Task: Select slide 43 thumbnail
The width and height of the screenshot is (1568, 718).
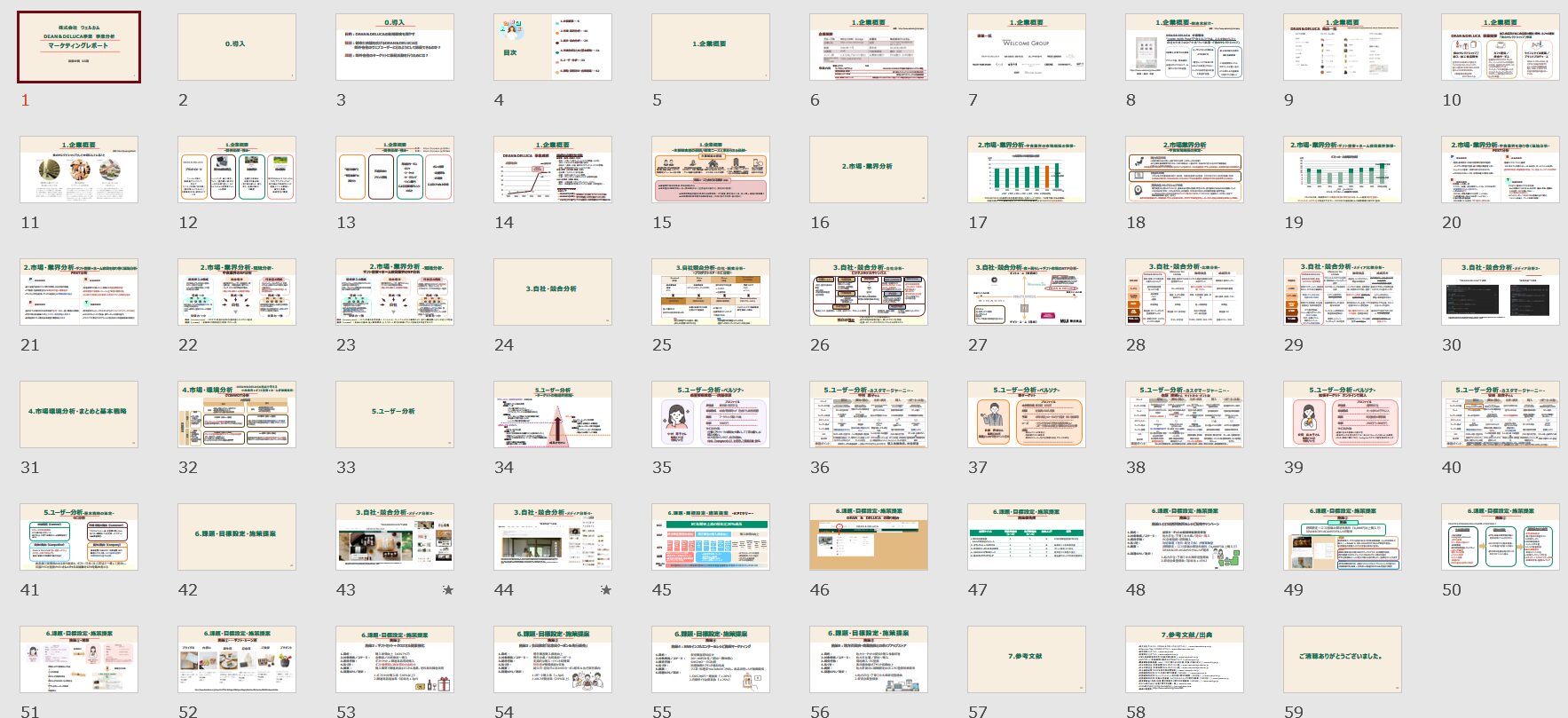Action: point(395,537)
